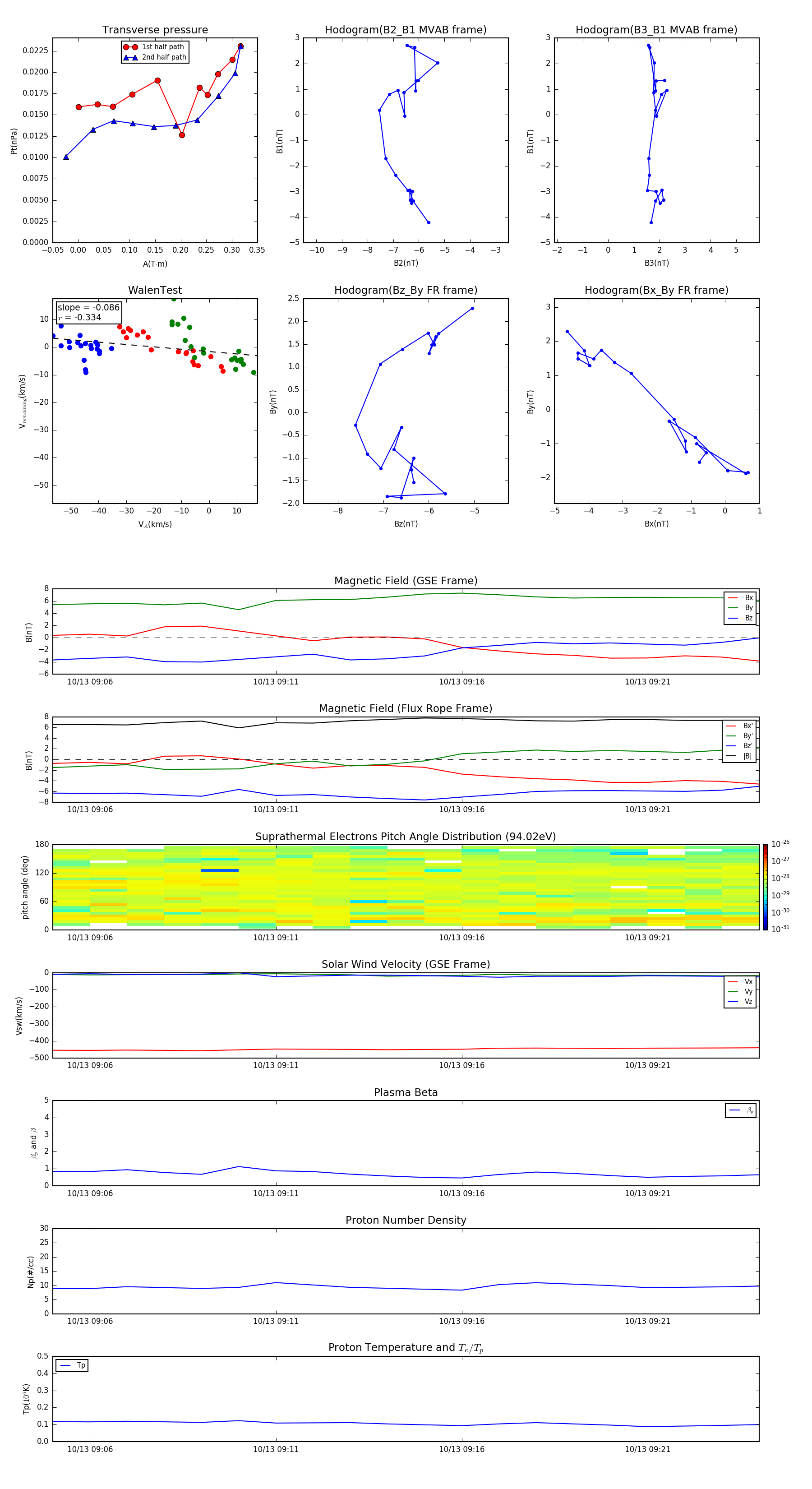The image size is (812, 1489).
Task: Click the Proton Number Density title
Action: click(x=406, y=1220)
